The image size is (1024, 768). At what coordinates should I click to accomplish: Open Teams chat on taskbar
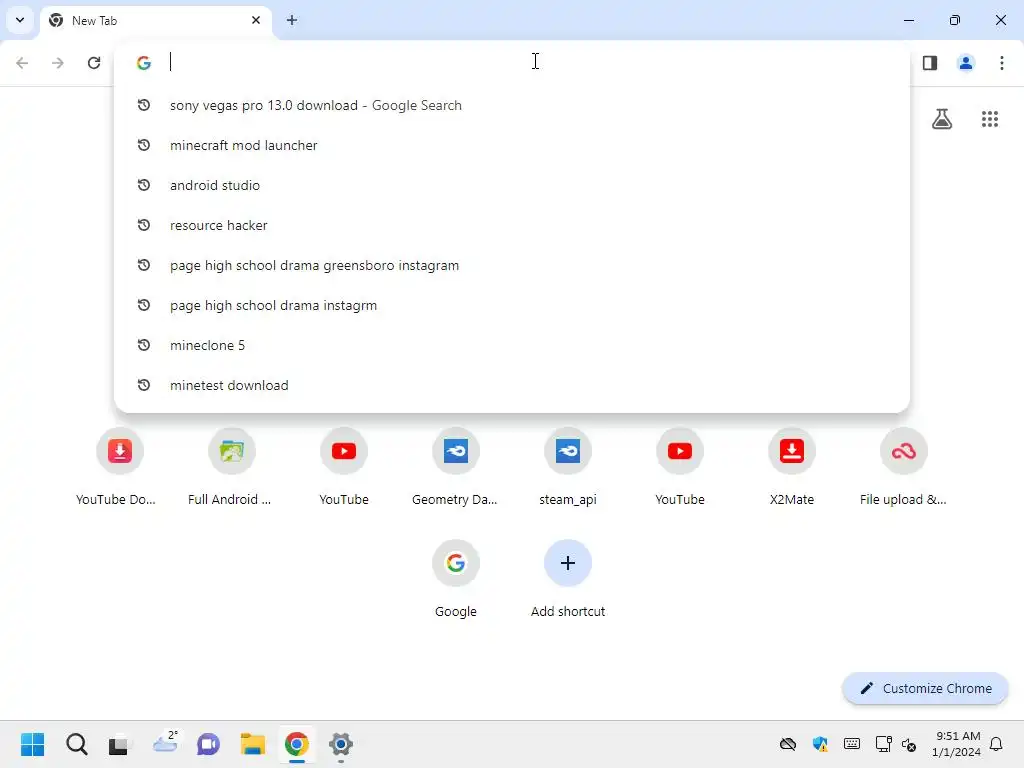(x=208, y=744)
